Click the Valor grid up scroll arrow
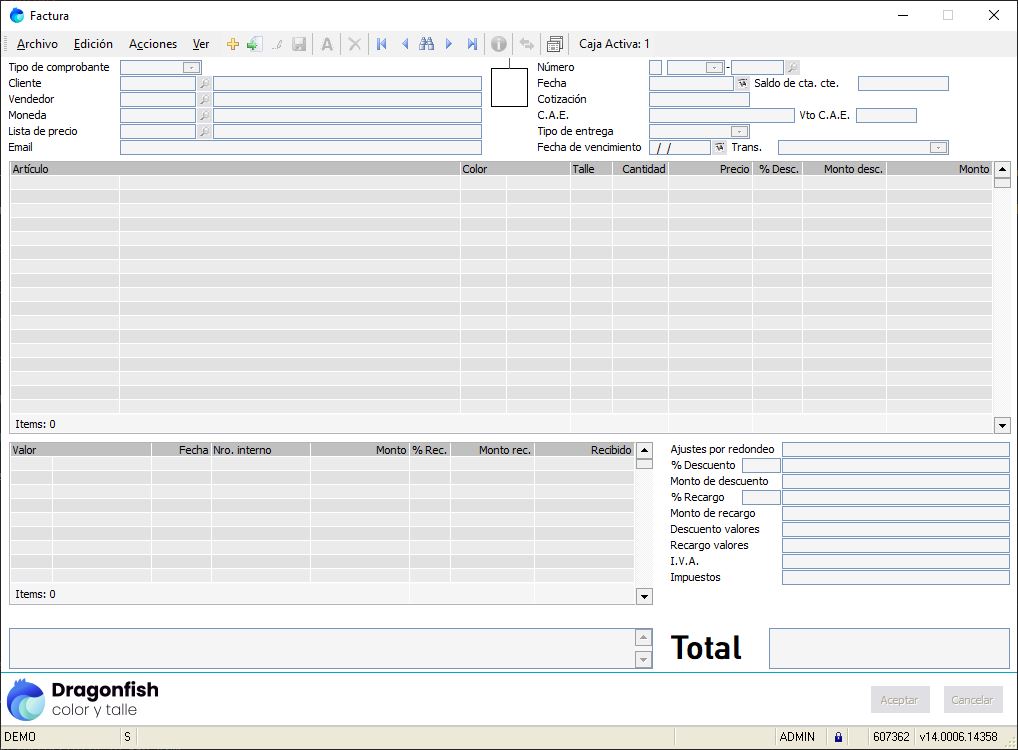The image size is (1018, 750). (644, 450)
